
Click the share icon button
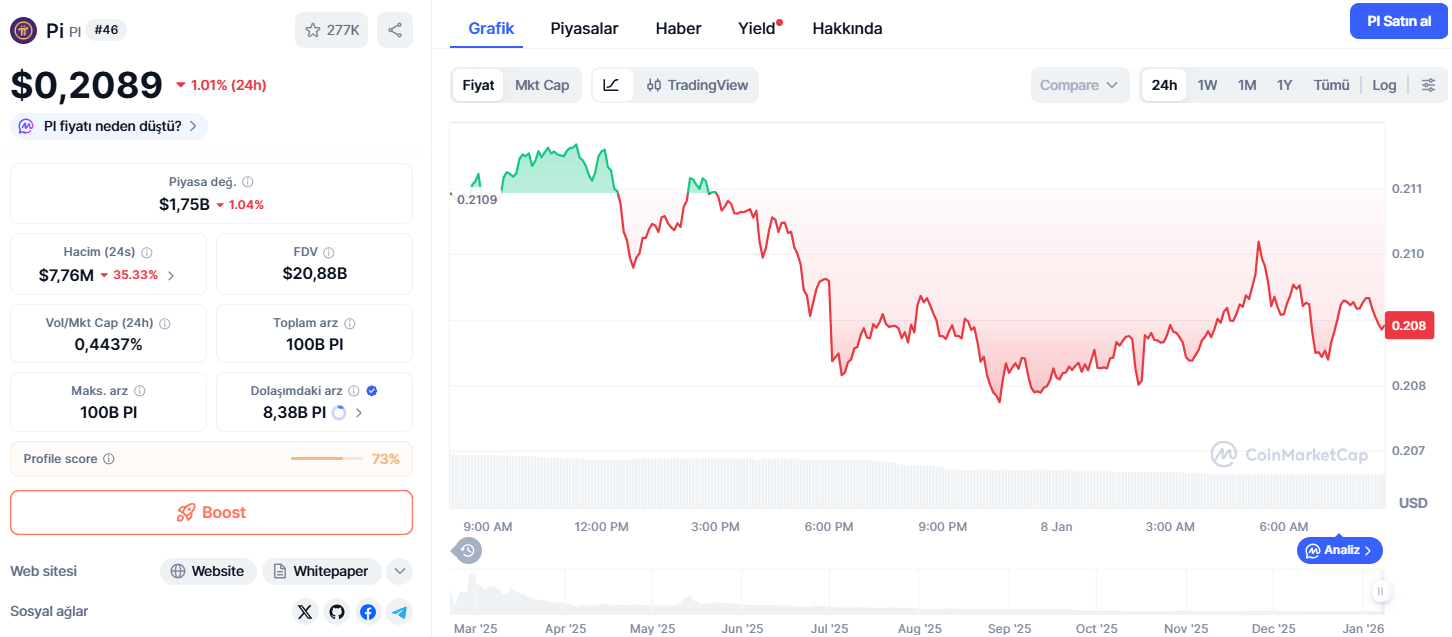pyautogui.click(x=395, y=30)
